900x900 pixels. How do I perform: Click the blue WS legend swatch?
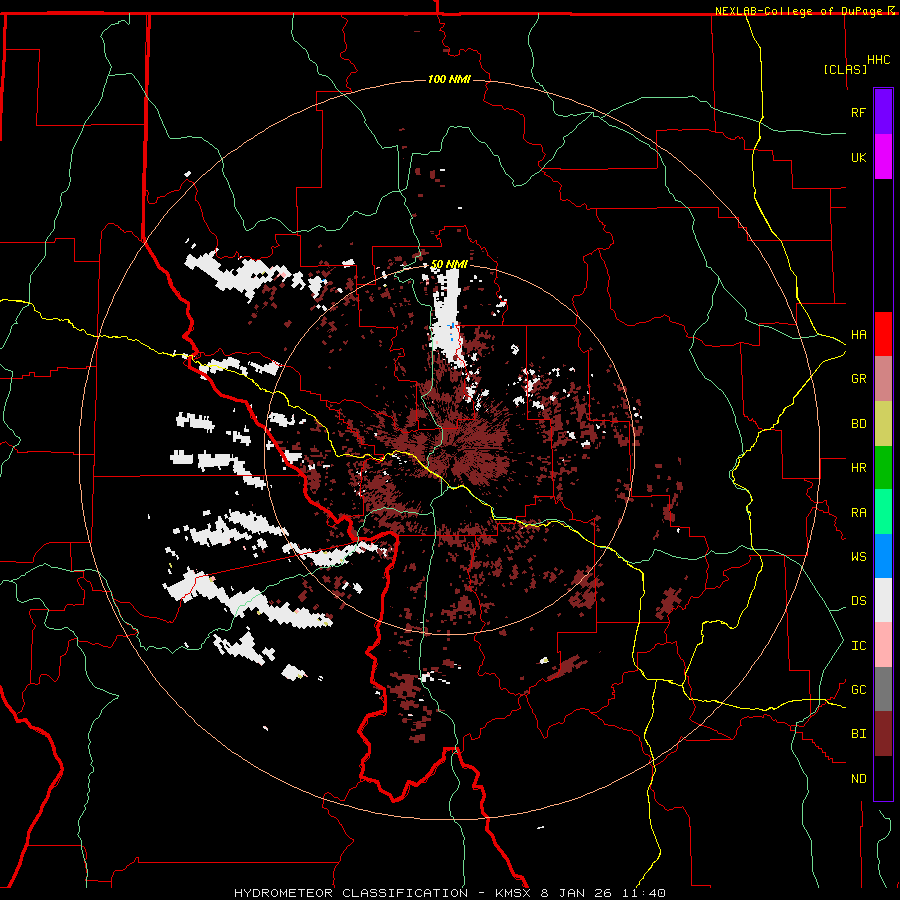[883, 556]
